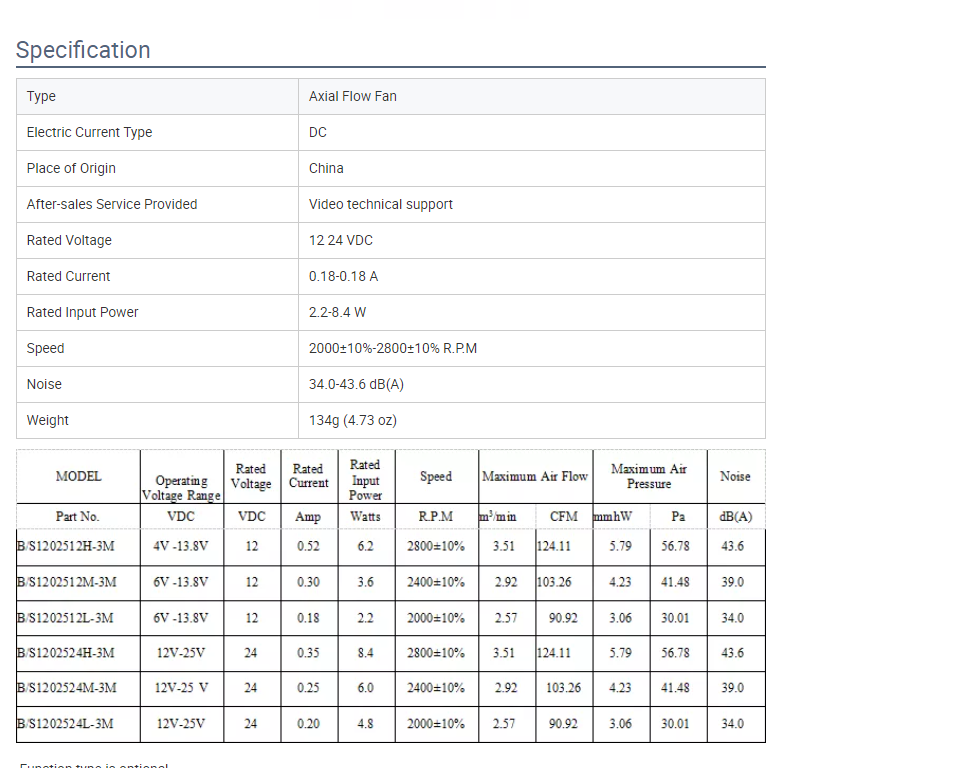The height and width of the screenshot is (768, 957).
Task: Select the "CFM" unit subheader
Action: click(x=563, y=516)
